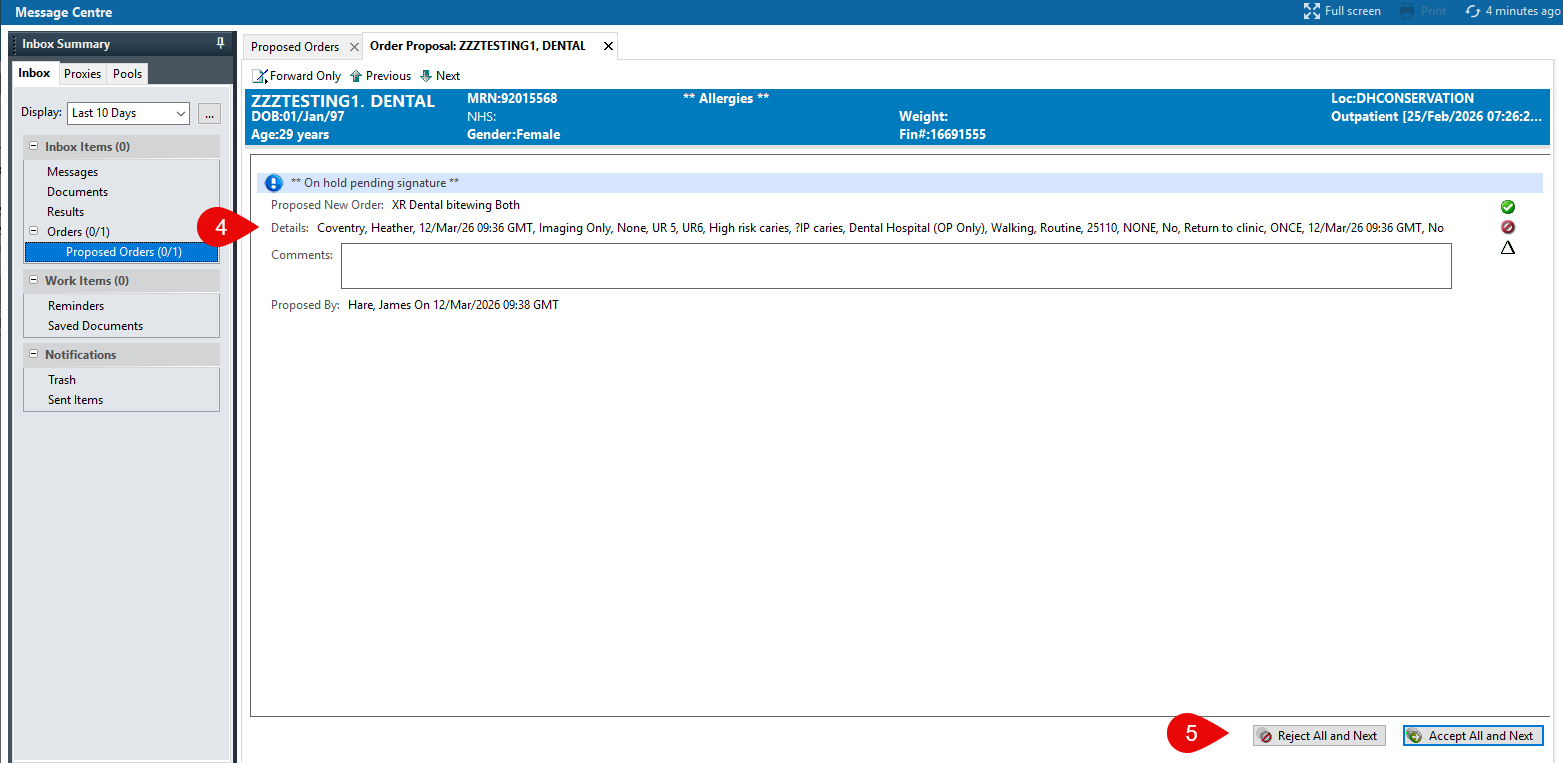This screenshot has height=763, width=1563.
Task: Click inside the Comments text box
Action: click(895, 266)
